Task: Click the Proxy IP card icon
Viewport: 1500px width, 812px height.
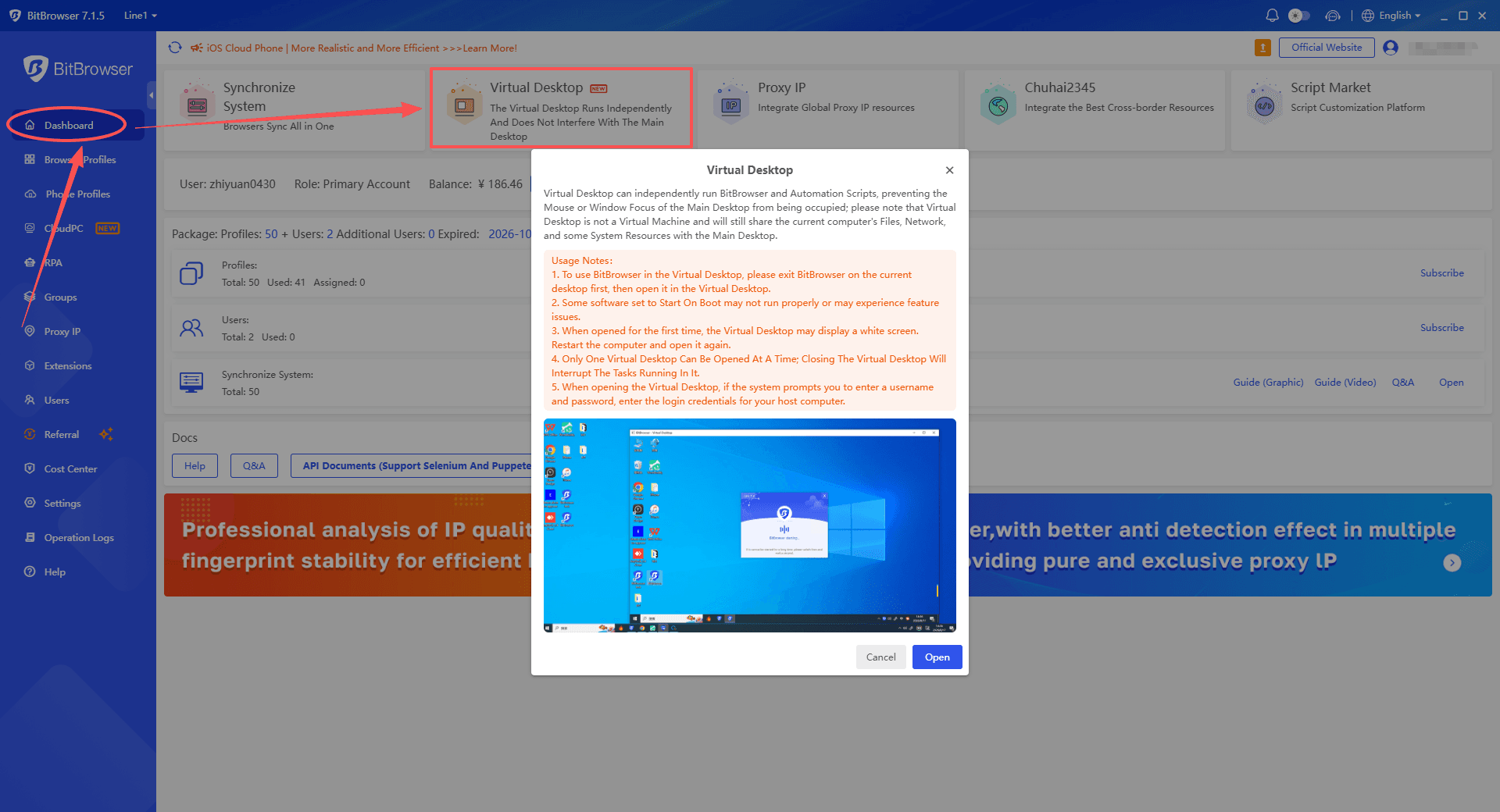Action: [x=731, y=104]
